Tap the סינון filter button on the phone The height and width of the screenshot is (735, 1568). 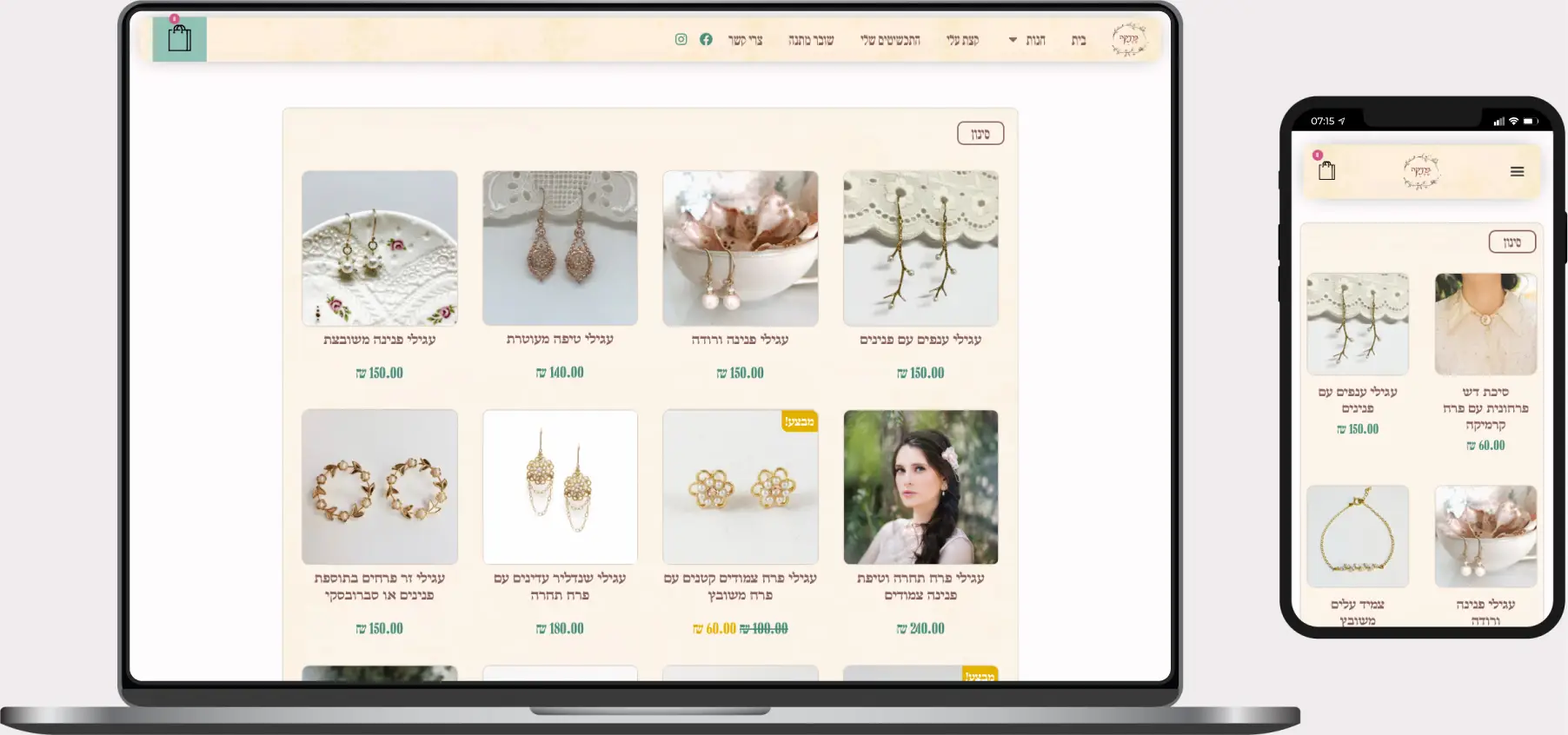pyautogui.click(x=1512, y=242)
